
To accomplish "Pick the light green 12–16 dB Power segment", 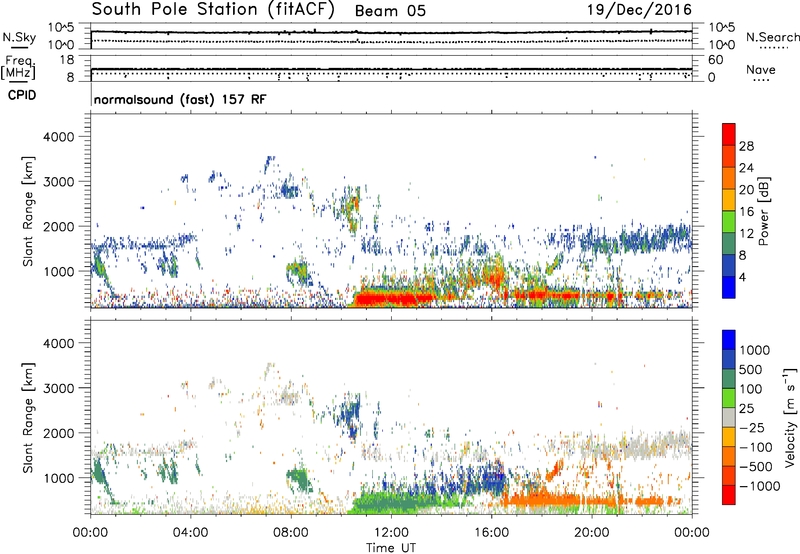I will (x=729, y=222).
